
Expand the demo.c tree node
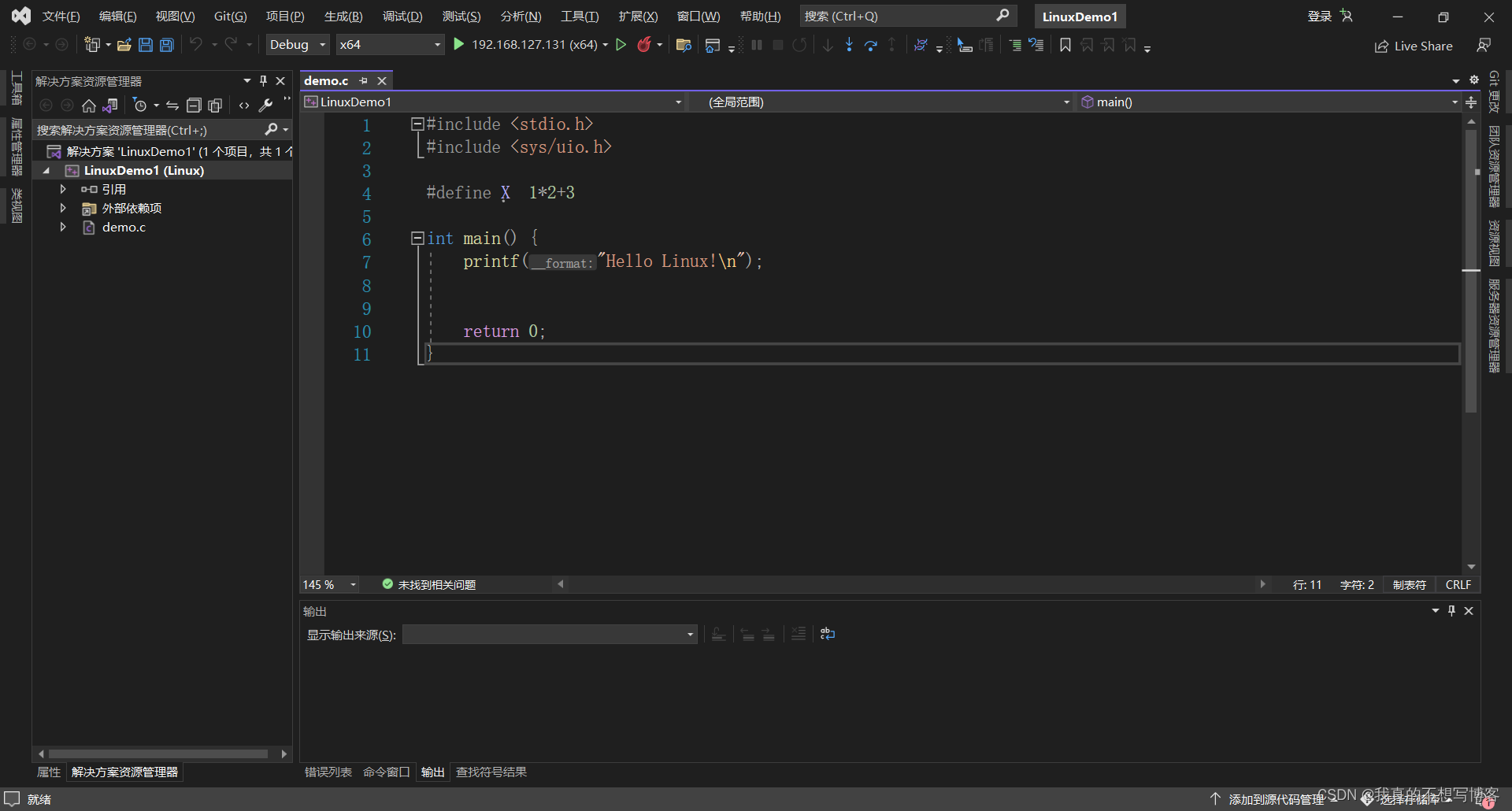click(x=63, y=228)
